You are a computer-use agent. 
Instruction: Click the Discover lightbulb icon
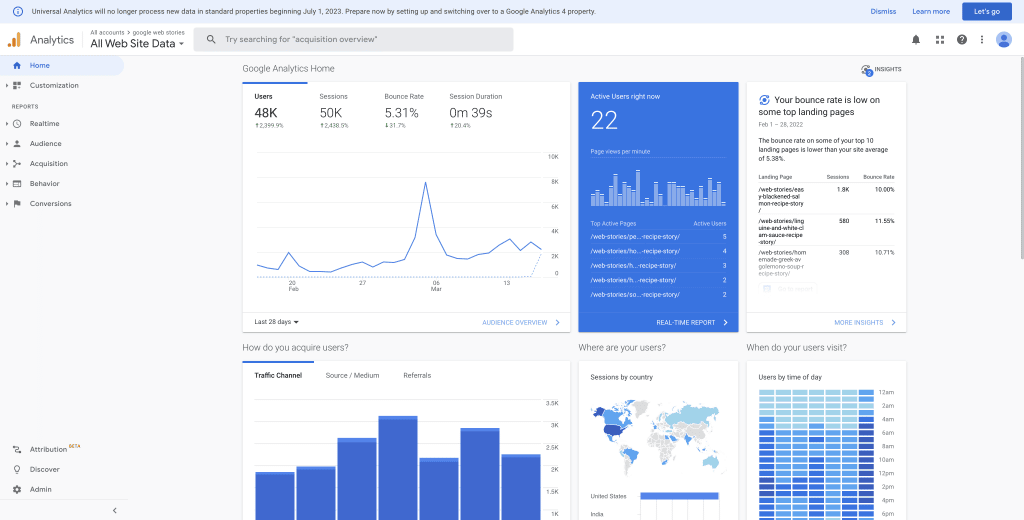click(17, 470)
